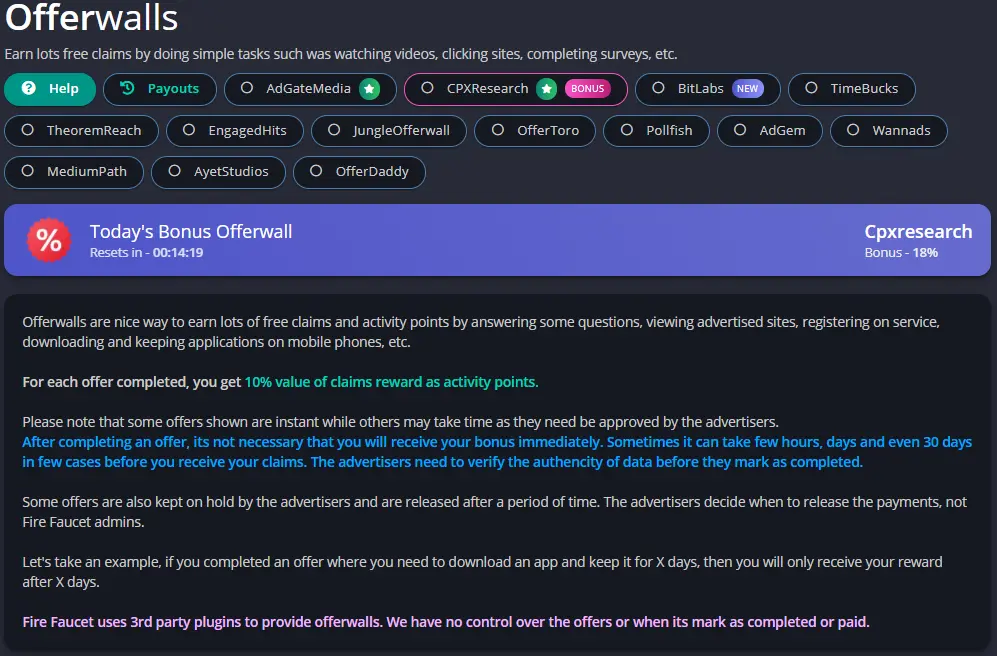997x656 pixels.
Task: Open the Payouts tab
Action: pos(160,89)
